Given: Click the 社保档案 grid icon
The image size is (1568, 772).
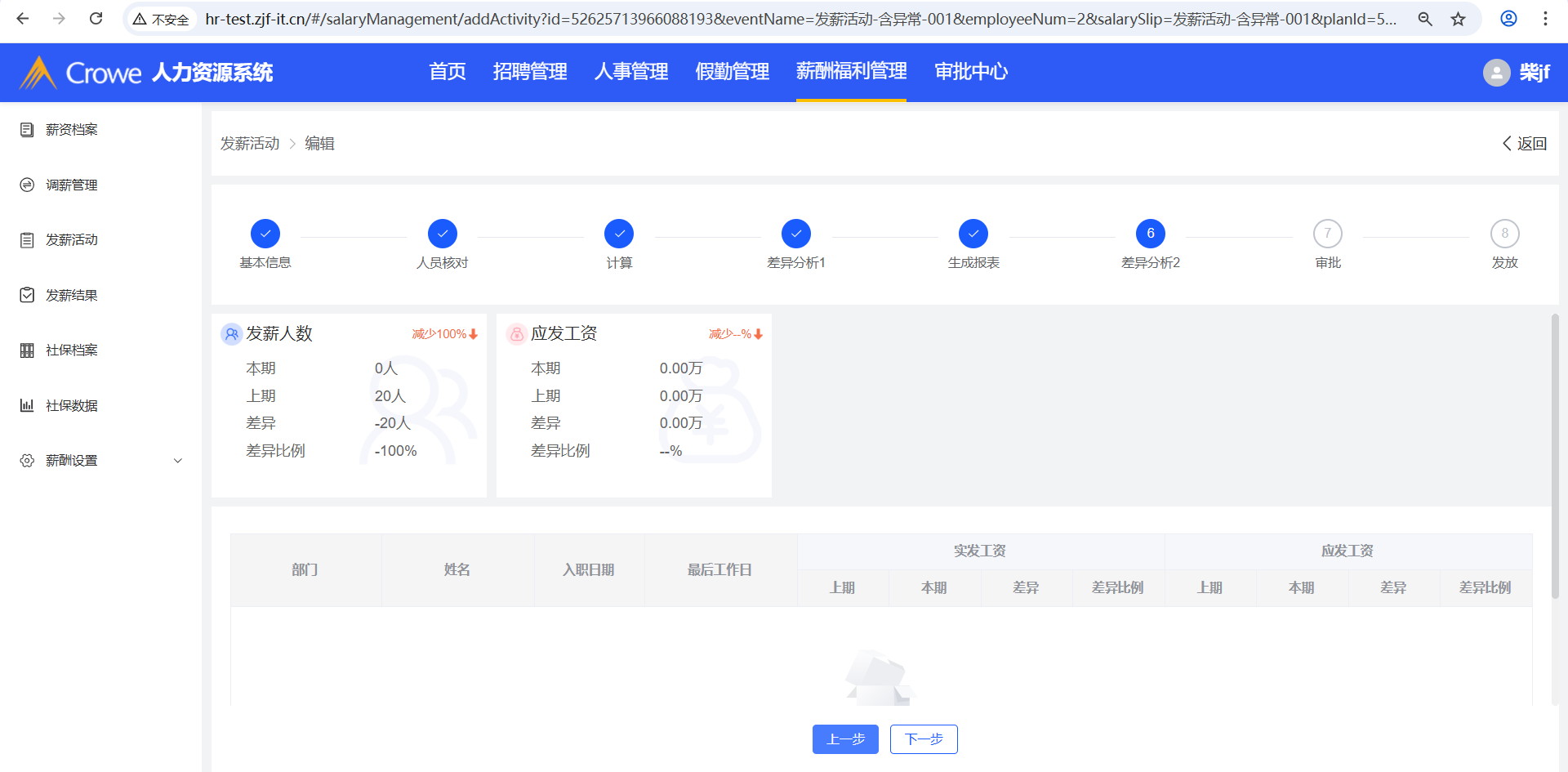Looking at the screenshot, I should tap(27, 350).
